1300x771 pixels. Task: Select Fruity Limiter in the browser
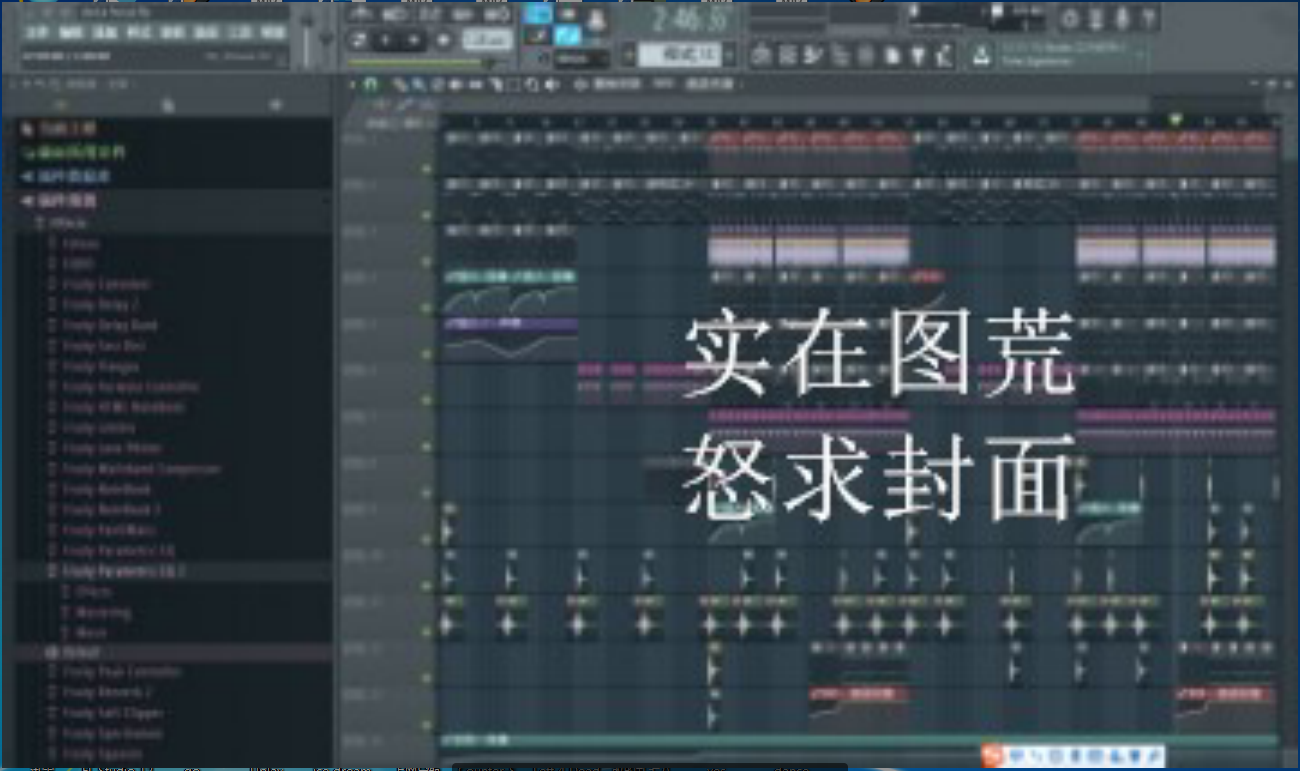click(98, 428)
